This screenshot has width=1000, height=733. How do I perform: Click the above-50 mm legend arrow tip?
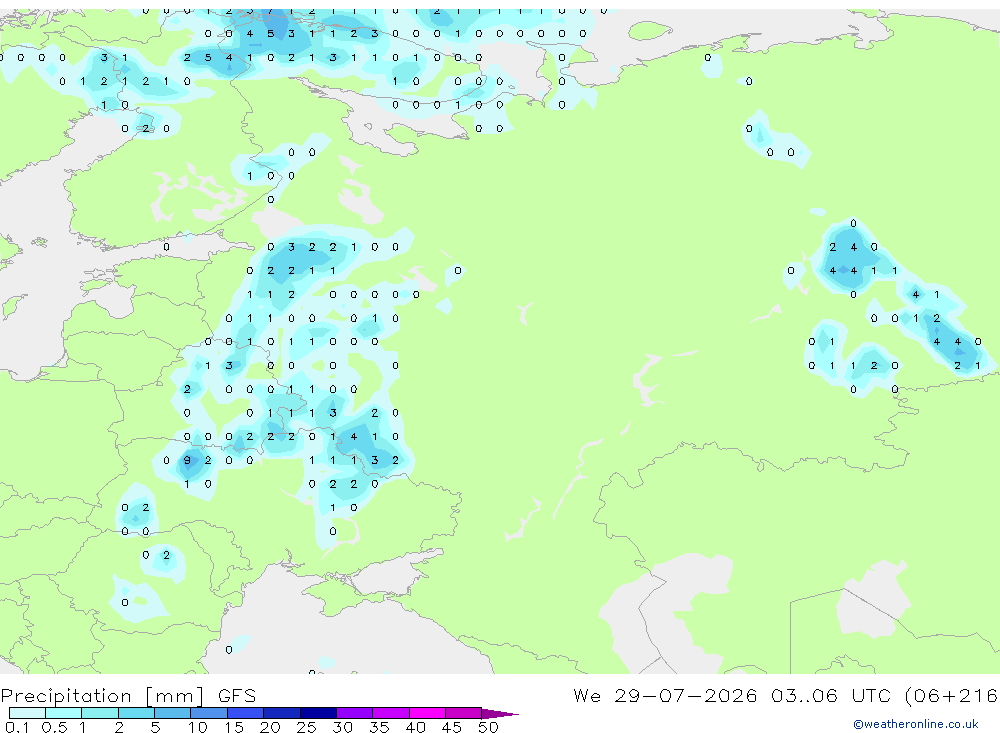pyautogui.click(x=501, y=714)
